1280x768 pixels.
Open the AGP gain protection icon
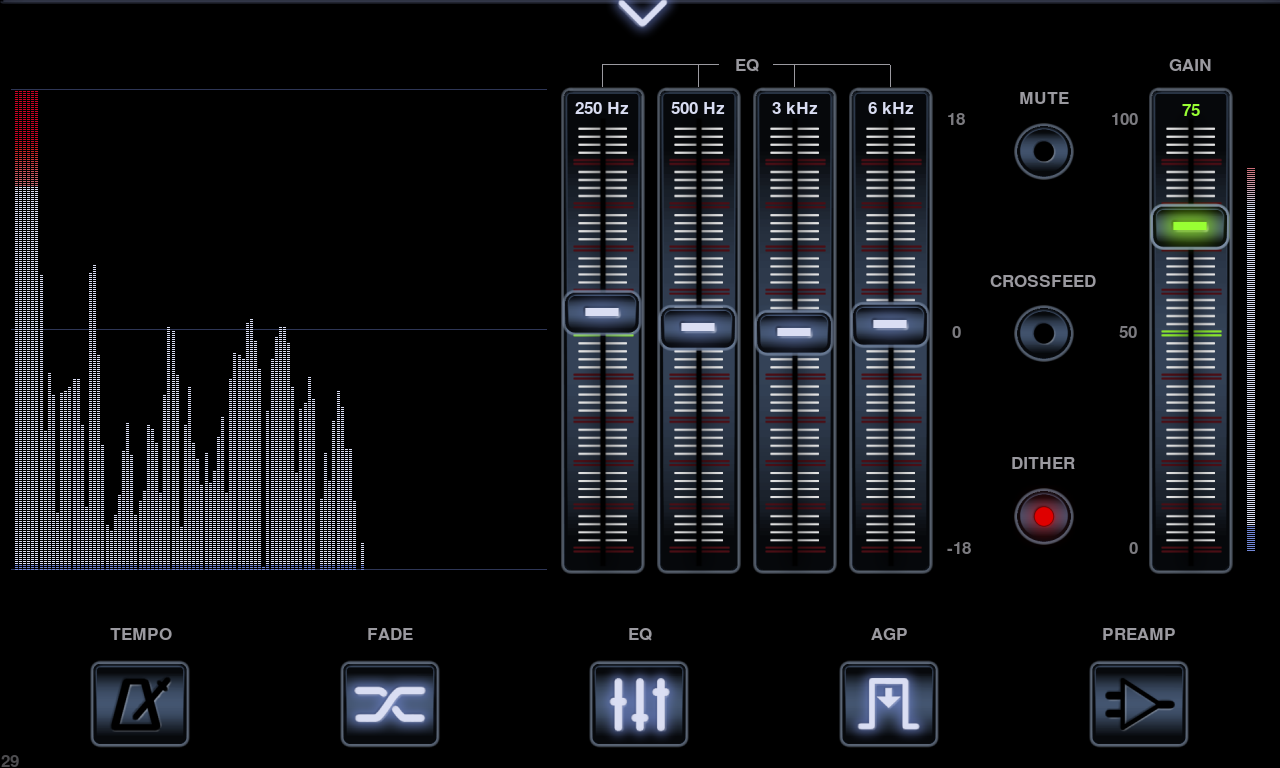(x=888, y=703)
